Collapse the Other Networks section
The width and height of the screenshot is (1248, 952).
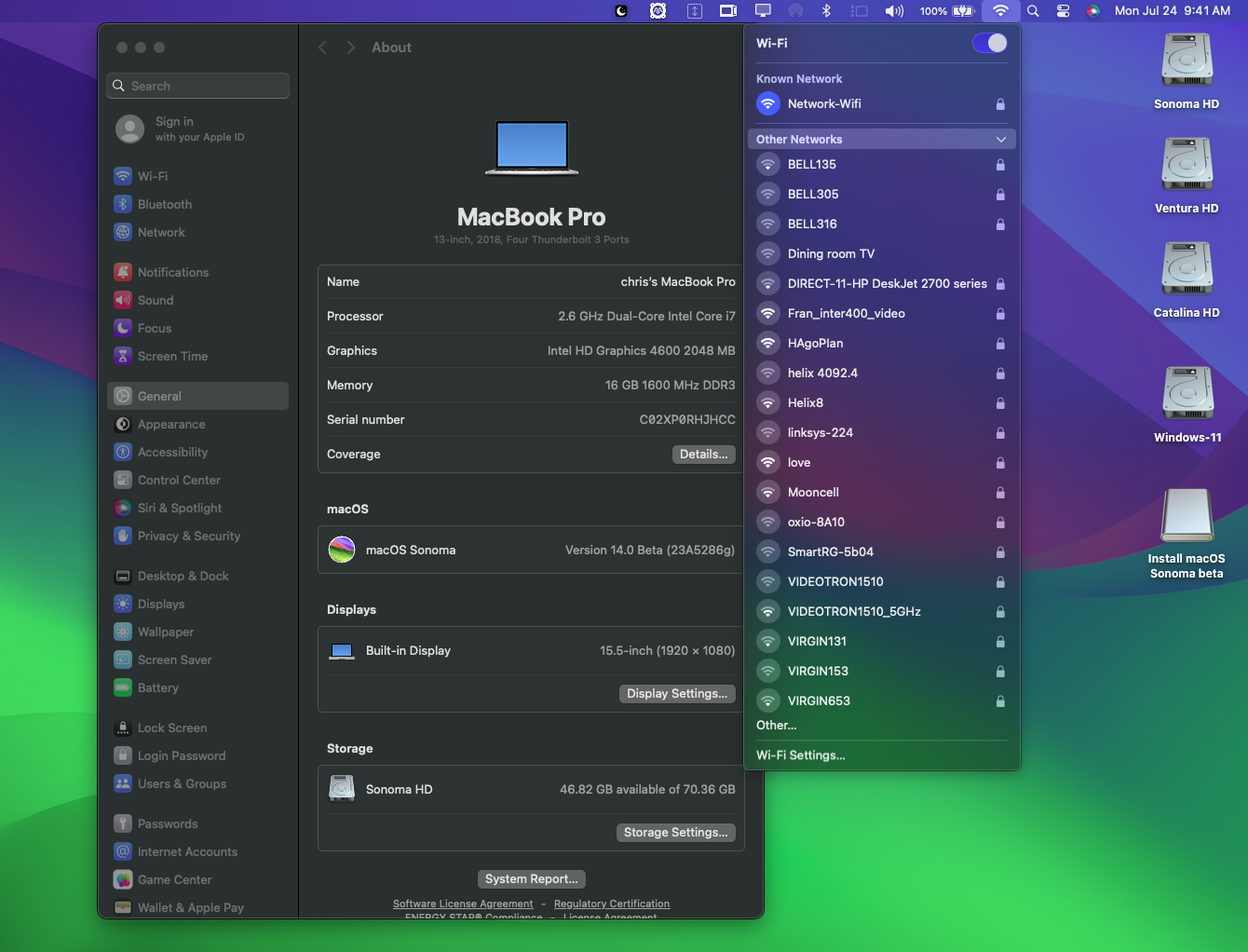tap(1001, 139)
